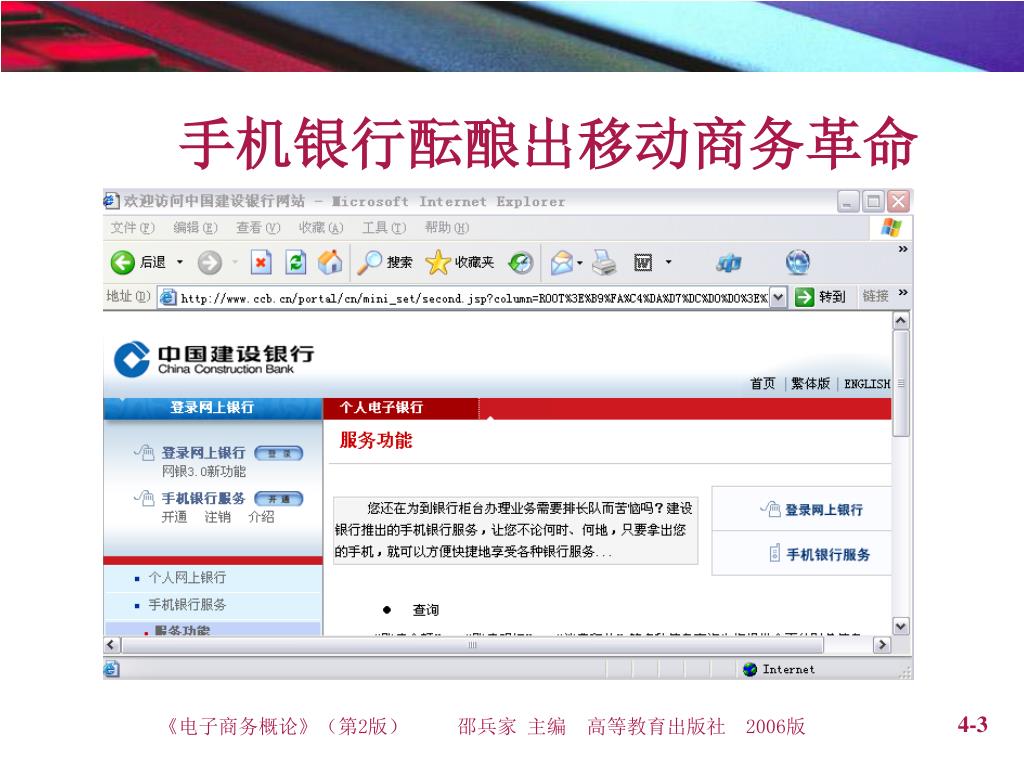Click IE icon in window title bar
1024x768 pixels.
click(x=111, y=200)
